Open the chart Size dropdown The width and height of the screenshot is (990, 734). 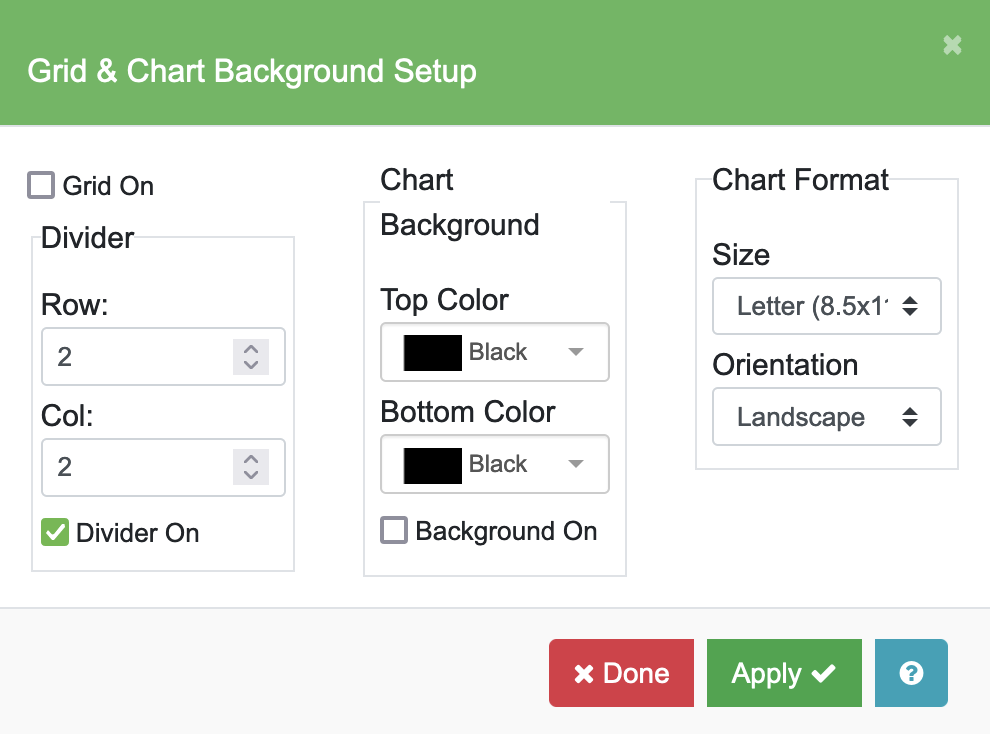point(826,306)
